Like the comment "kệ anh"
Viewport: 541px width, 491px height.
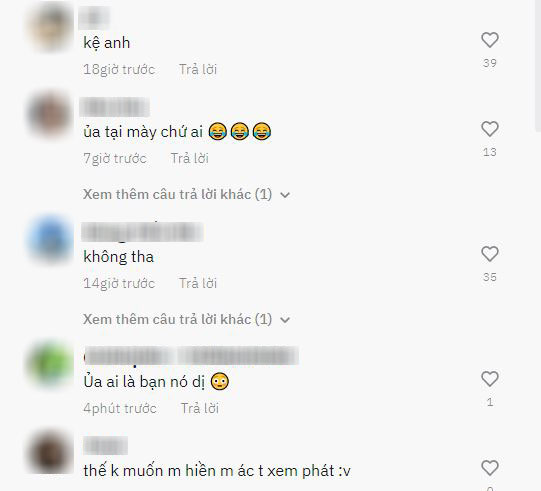pos(490,40)
